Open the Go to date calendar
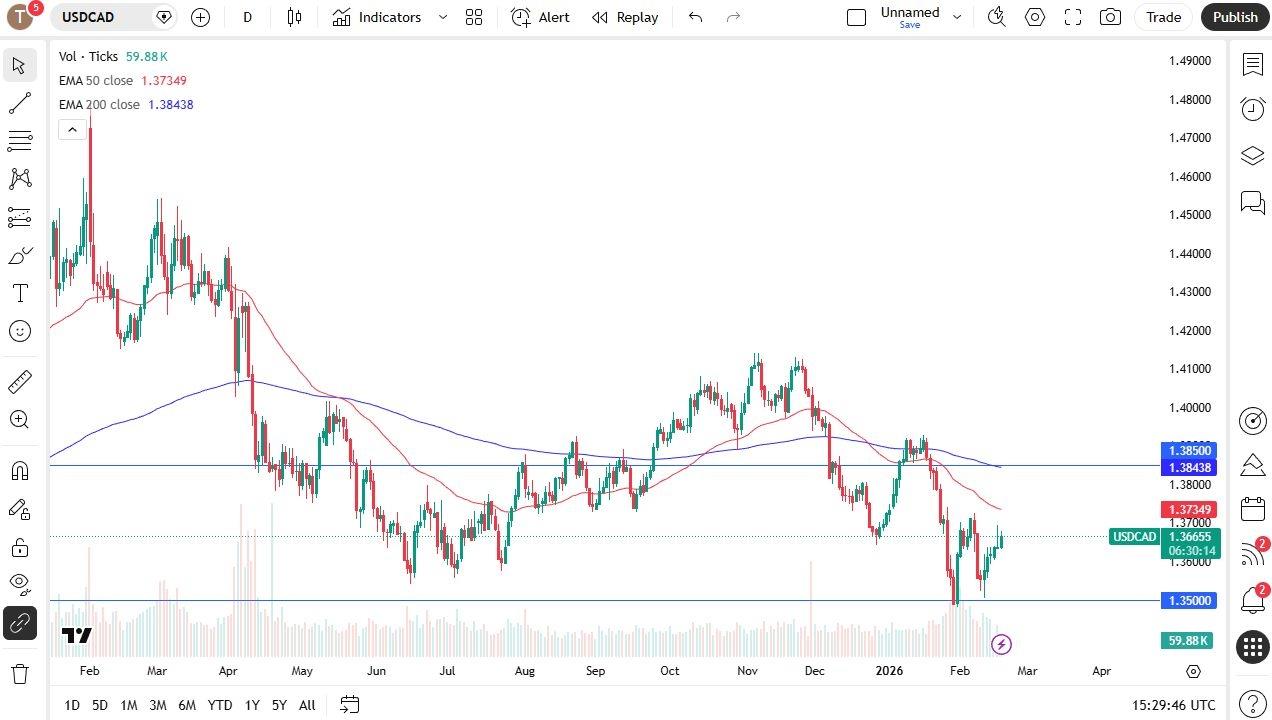1272x720 pixels. tap(349, 705)
